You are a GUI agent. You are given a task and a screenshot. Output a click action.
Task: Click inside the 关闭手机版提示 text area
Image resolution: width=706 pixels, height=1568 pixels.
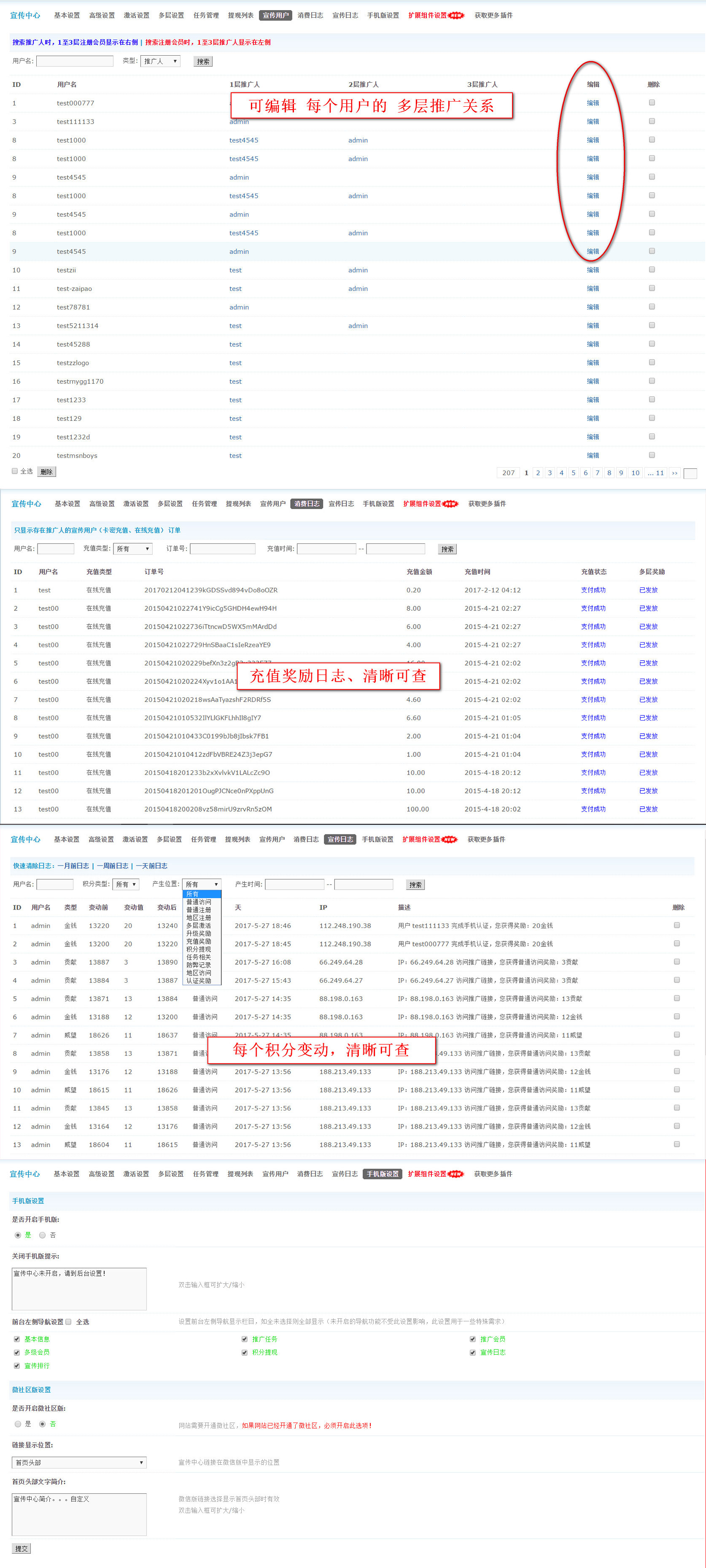79,1288
